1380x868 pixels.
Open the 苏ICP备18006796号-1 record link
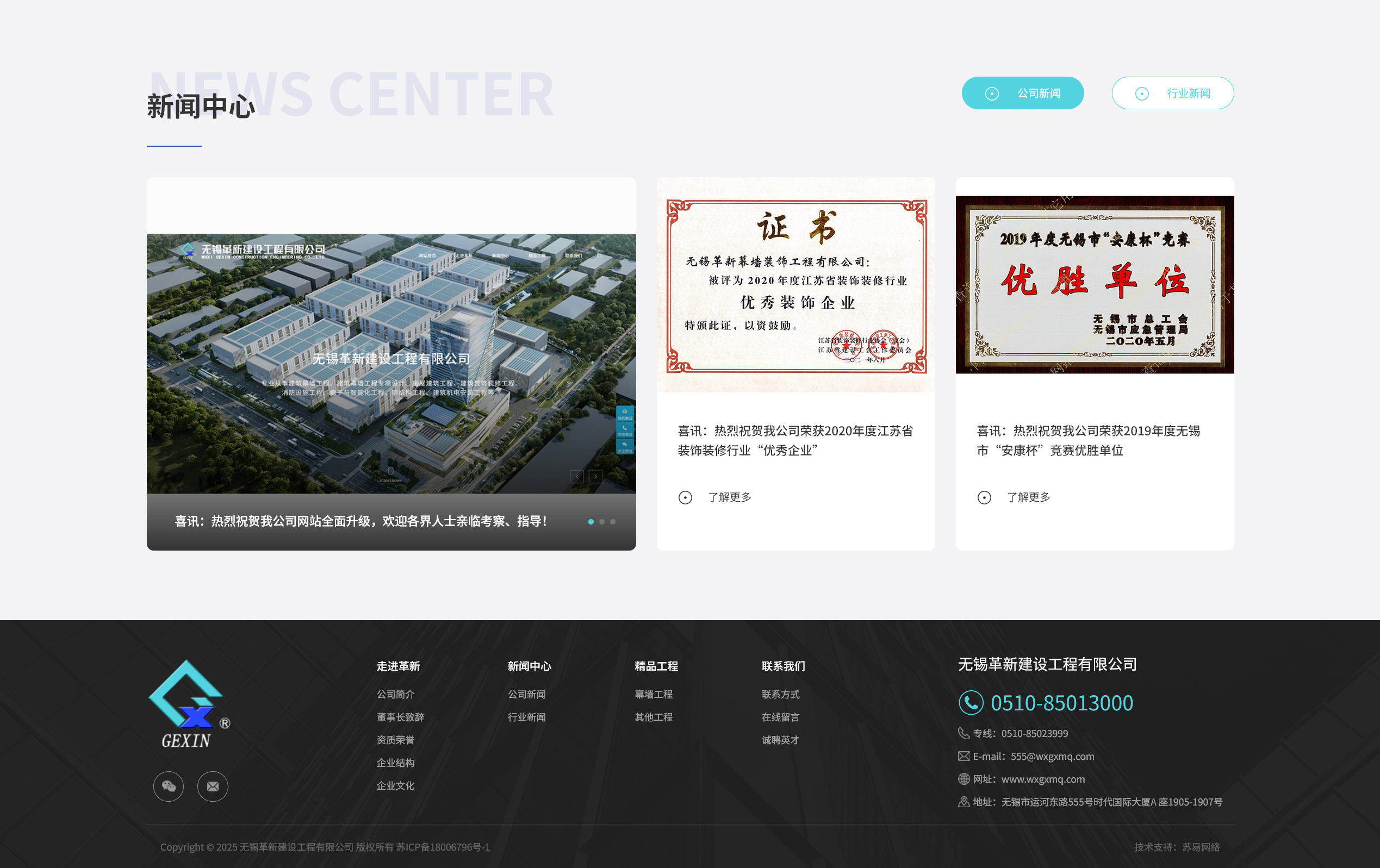click(x=443, y=846)
